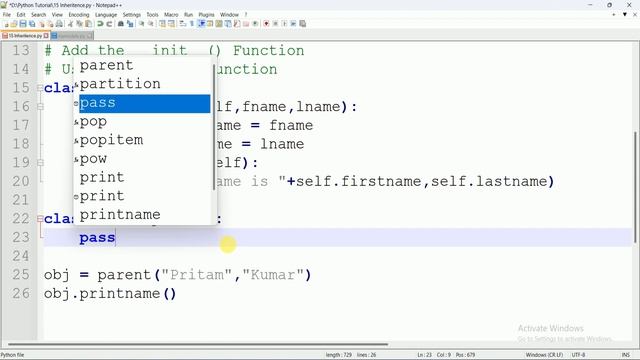
Task: Toggle the indent guide toolbar button
Action: point(201,24)
